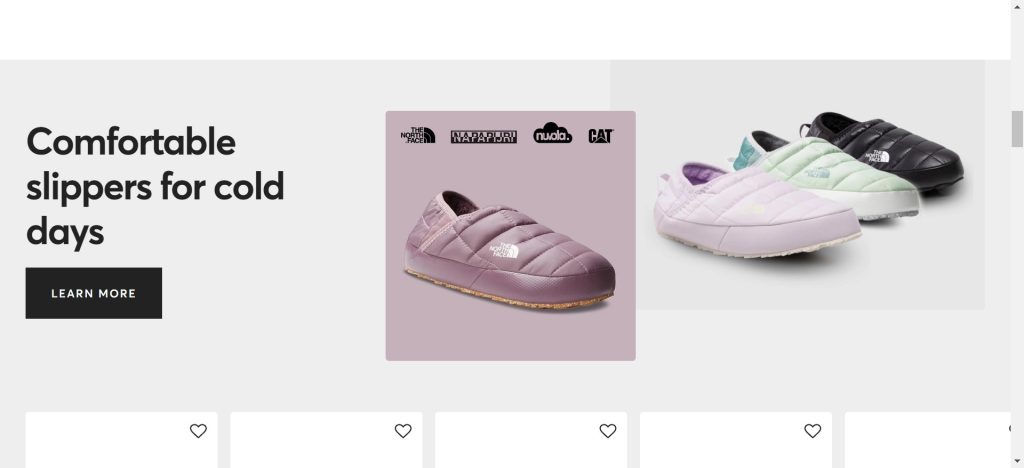1024x468 pixels.
Task: Favorite the third product card with heart icon
Action: (x=608, y=431)
